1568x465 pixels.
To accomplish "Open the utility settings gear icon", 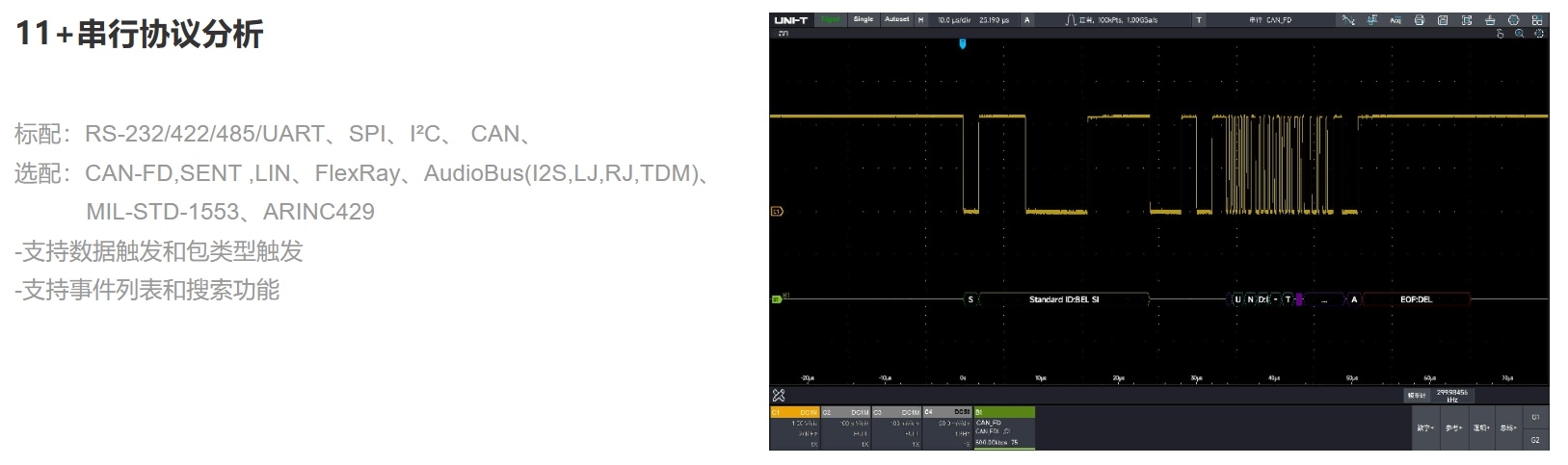I will pos(1513,19).
